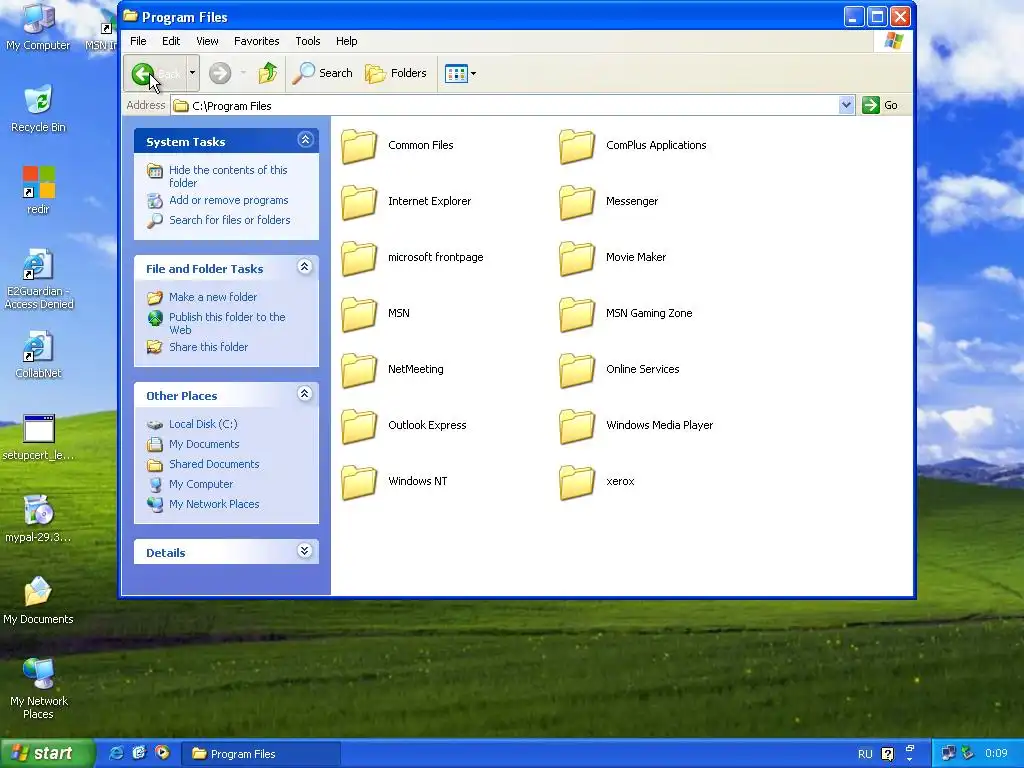Select the MSN Gaming Zone folder icon
Image resolution: width=1024 pixels, height=768 pixels.
[x=577, y=314]
